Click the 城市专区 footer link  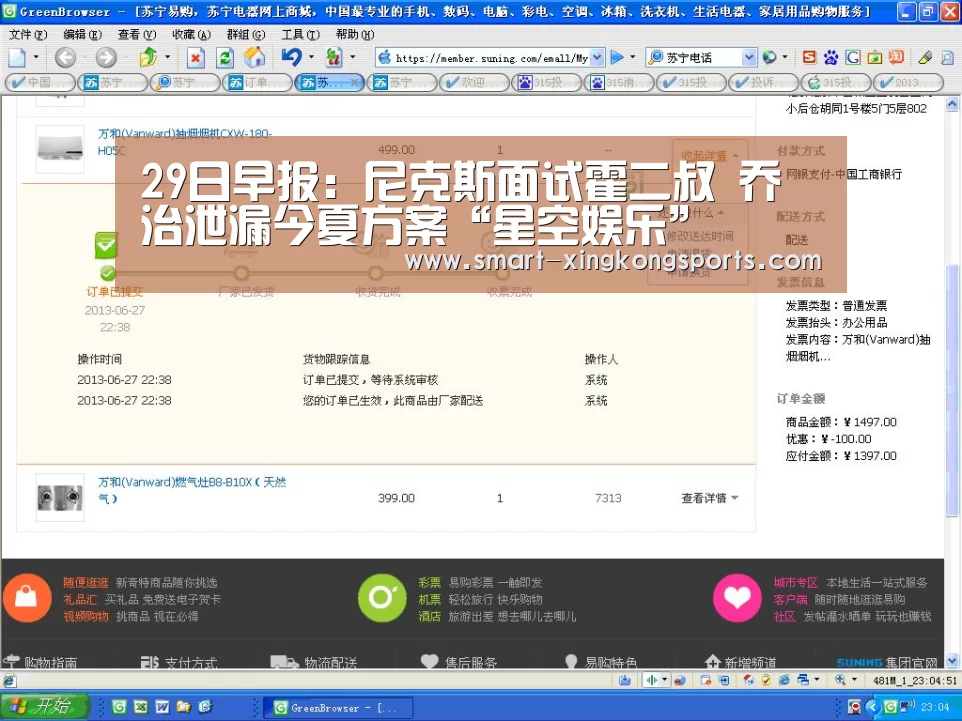pos(796,582)
